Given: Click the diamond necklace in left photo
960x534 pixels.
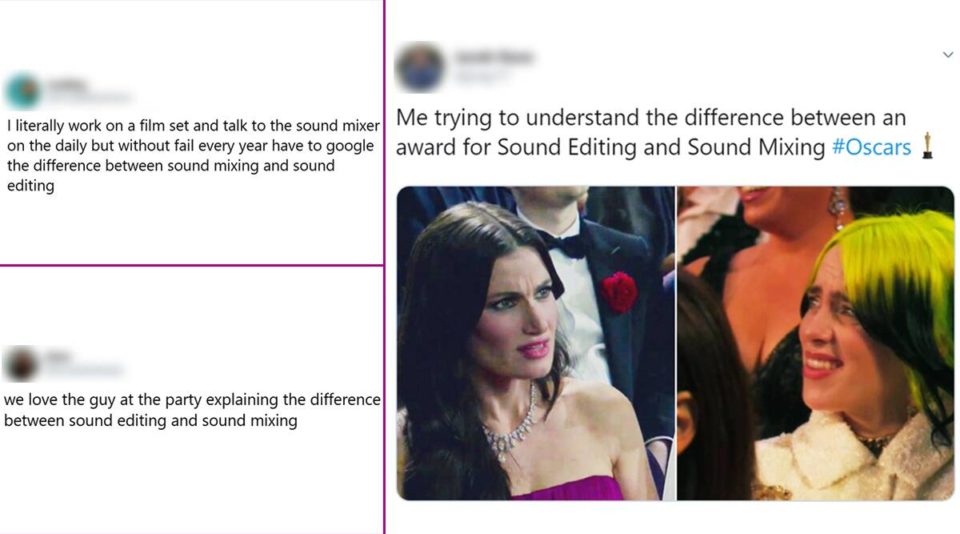Looking at the screenshot, I should 511,427.
